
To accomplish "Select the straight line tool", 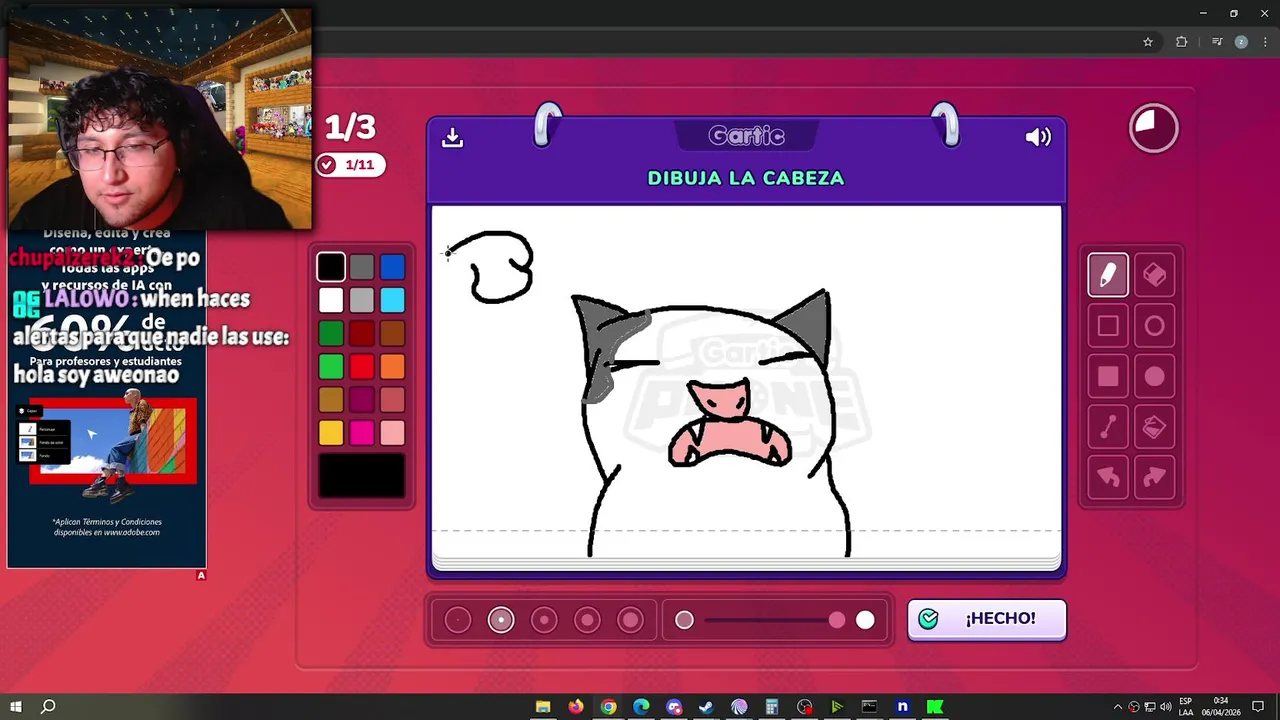I will [x=1108, y=428].
